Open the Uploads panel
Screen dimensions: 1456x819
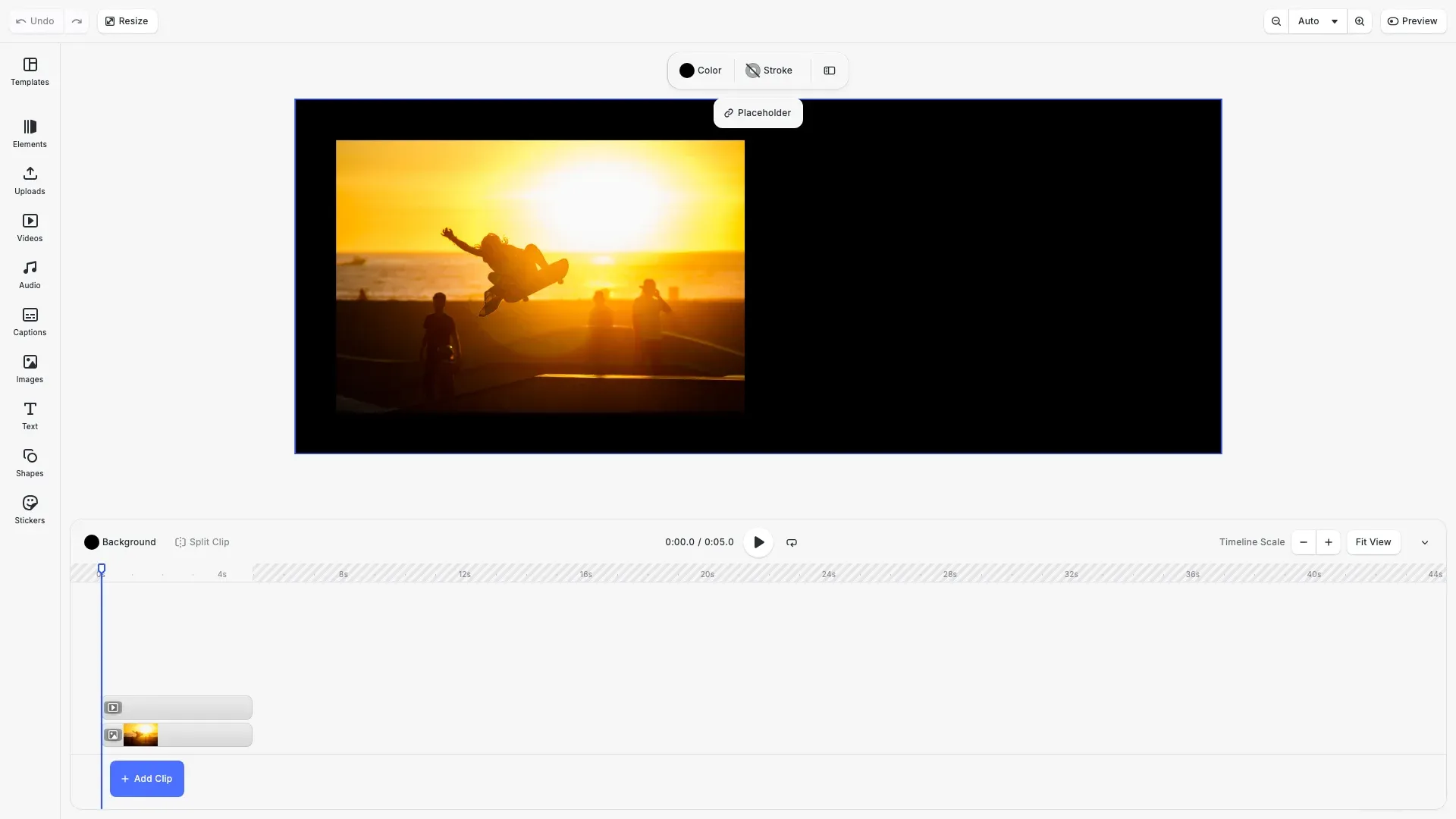tap(30, 180)
